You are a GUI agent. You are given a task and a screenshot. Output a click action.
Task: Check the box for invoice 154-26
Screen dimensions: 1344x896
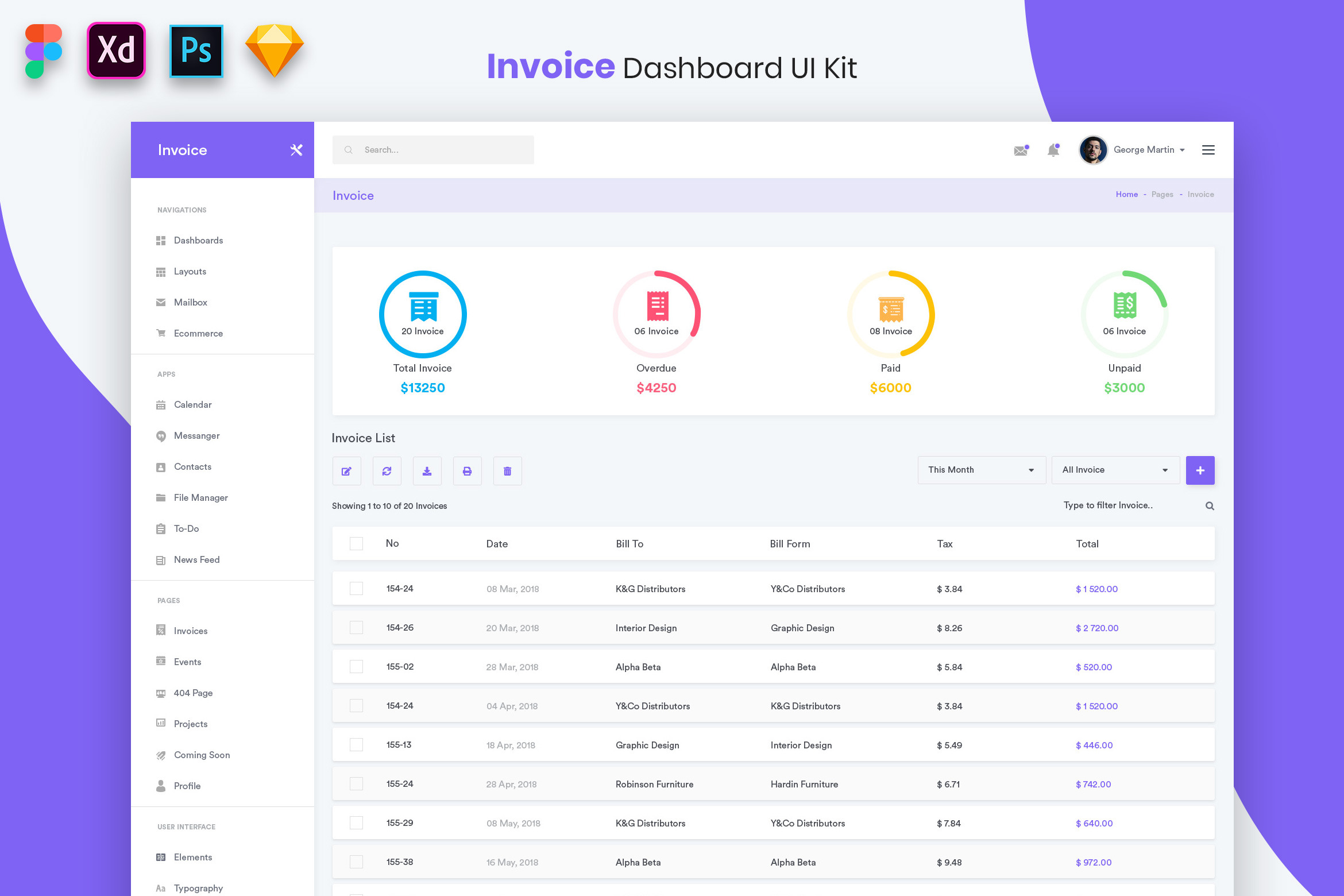click(x=356, y=627)
